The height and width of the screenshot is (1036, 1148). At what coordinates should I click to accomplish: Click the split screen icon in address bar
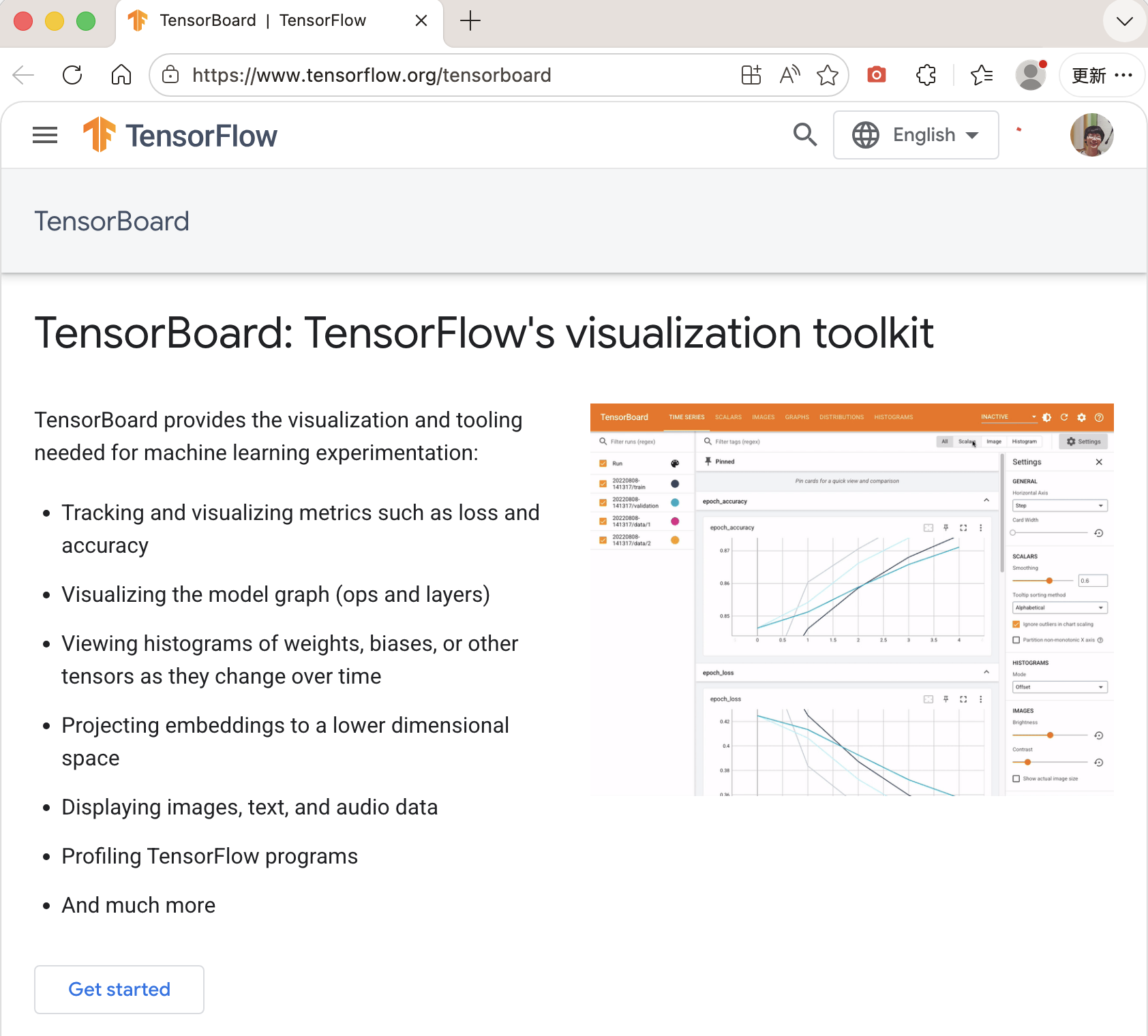751,75
